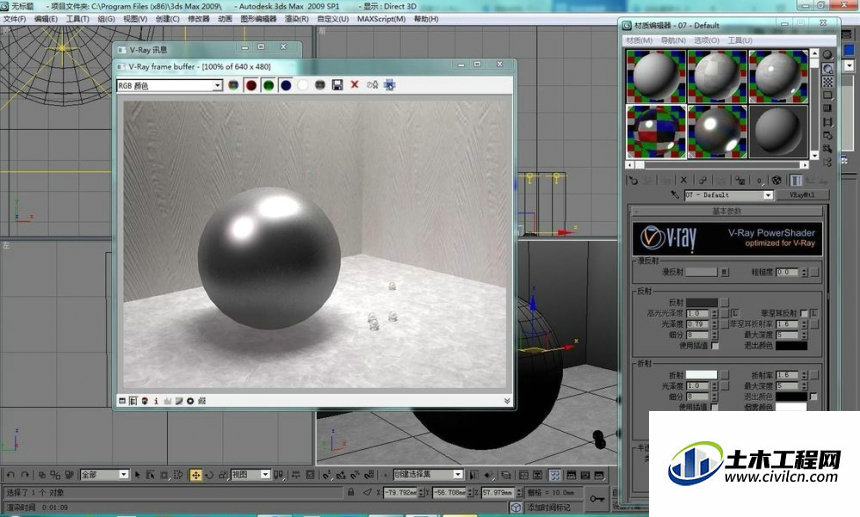
Task: Select dark gray sample sphere slot
Action: (778, 132)
